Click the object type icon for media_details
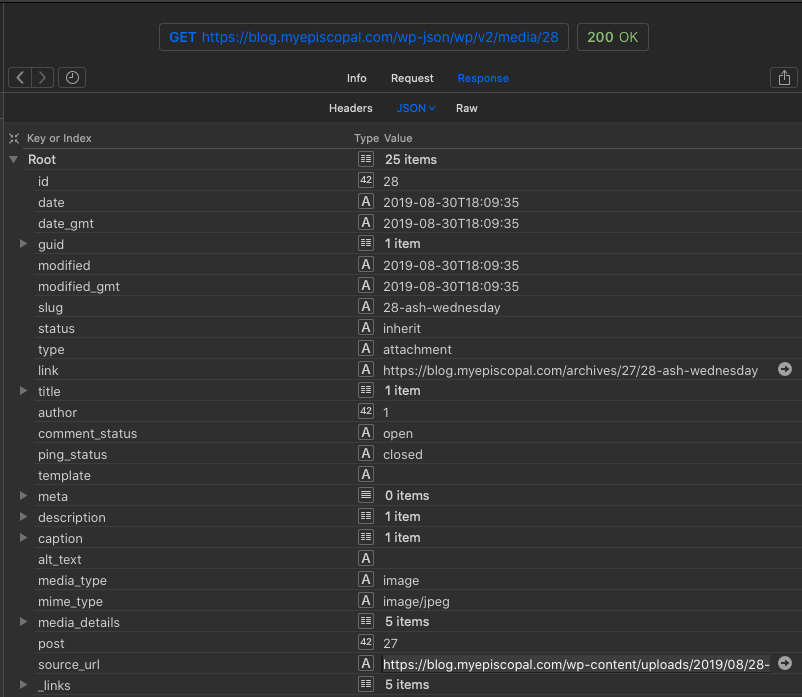Image resolution: width=802 pixels, height=697 pixels. tap(366, 621)
